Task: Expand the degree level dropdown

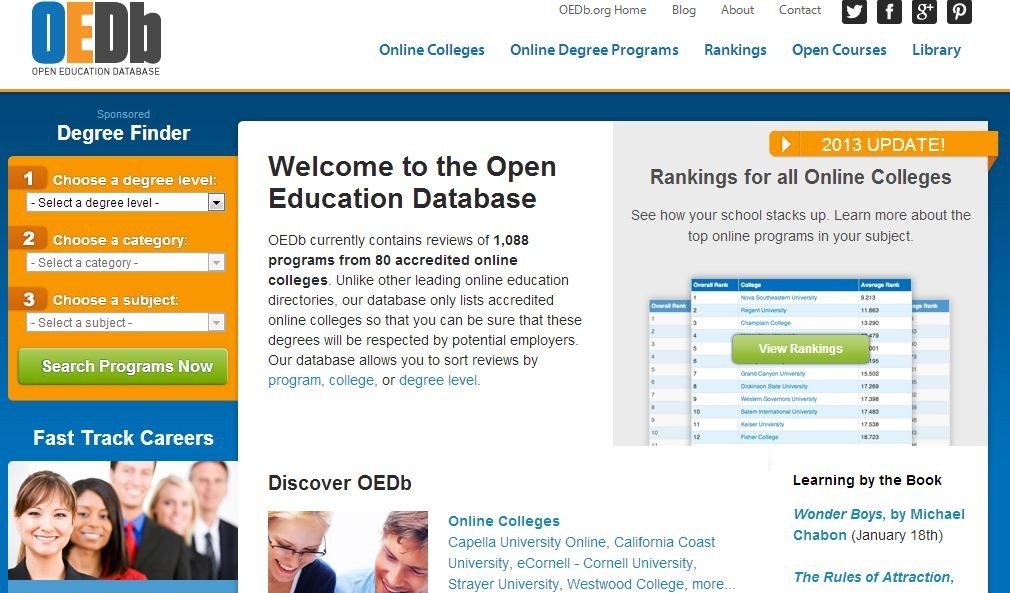Action: coord(126,202)
